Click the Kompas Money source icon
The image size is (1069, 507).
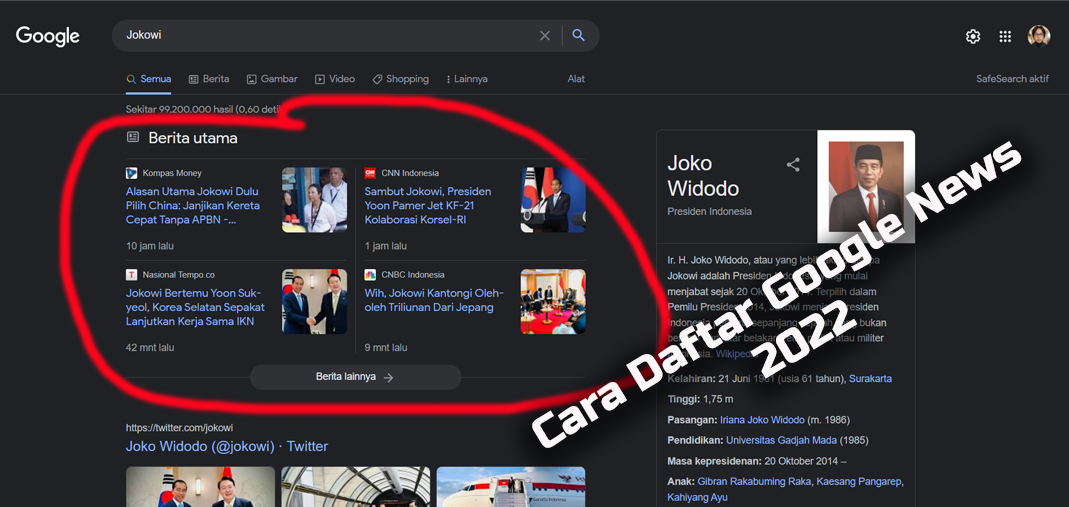132,173
